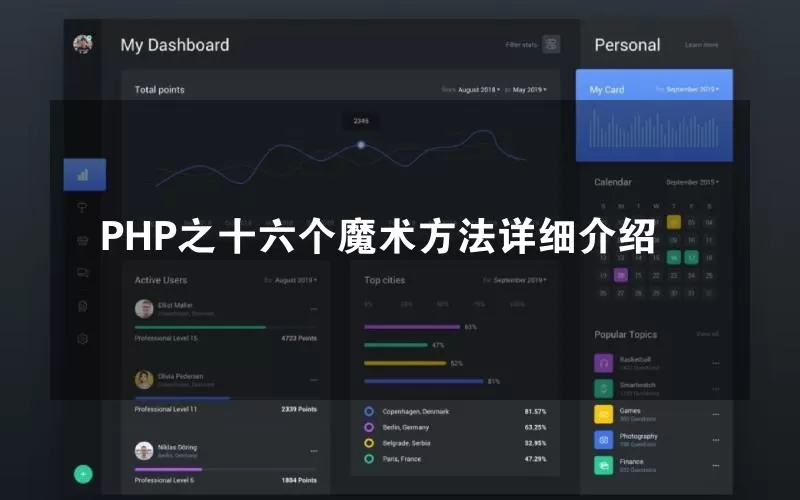Open more options for Niklas Döring
The width and height of the screenshot is (800, 500).
314,451
